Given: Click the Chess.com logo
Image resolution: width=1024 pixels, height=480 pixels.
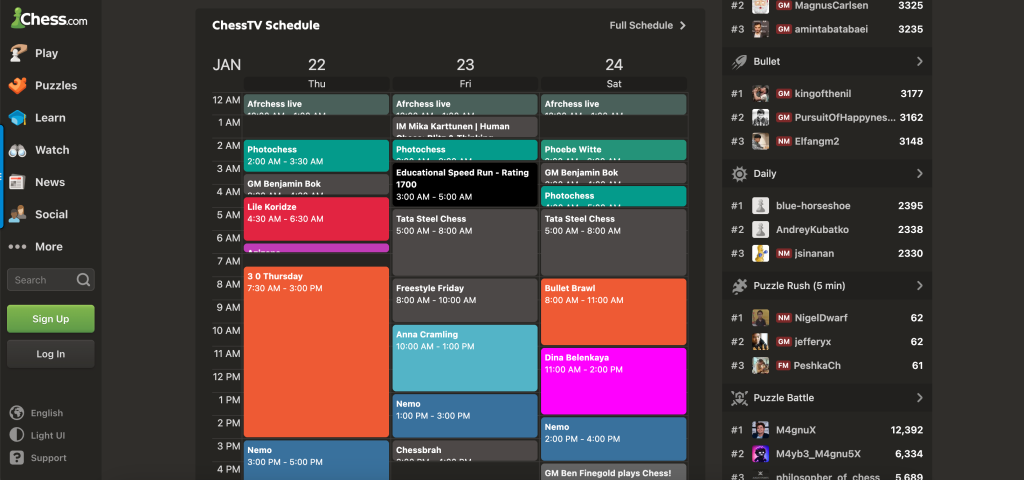Looking at the screenshot, I should [48, 19].
